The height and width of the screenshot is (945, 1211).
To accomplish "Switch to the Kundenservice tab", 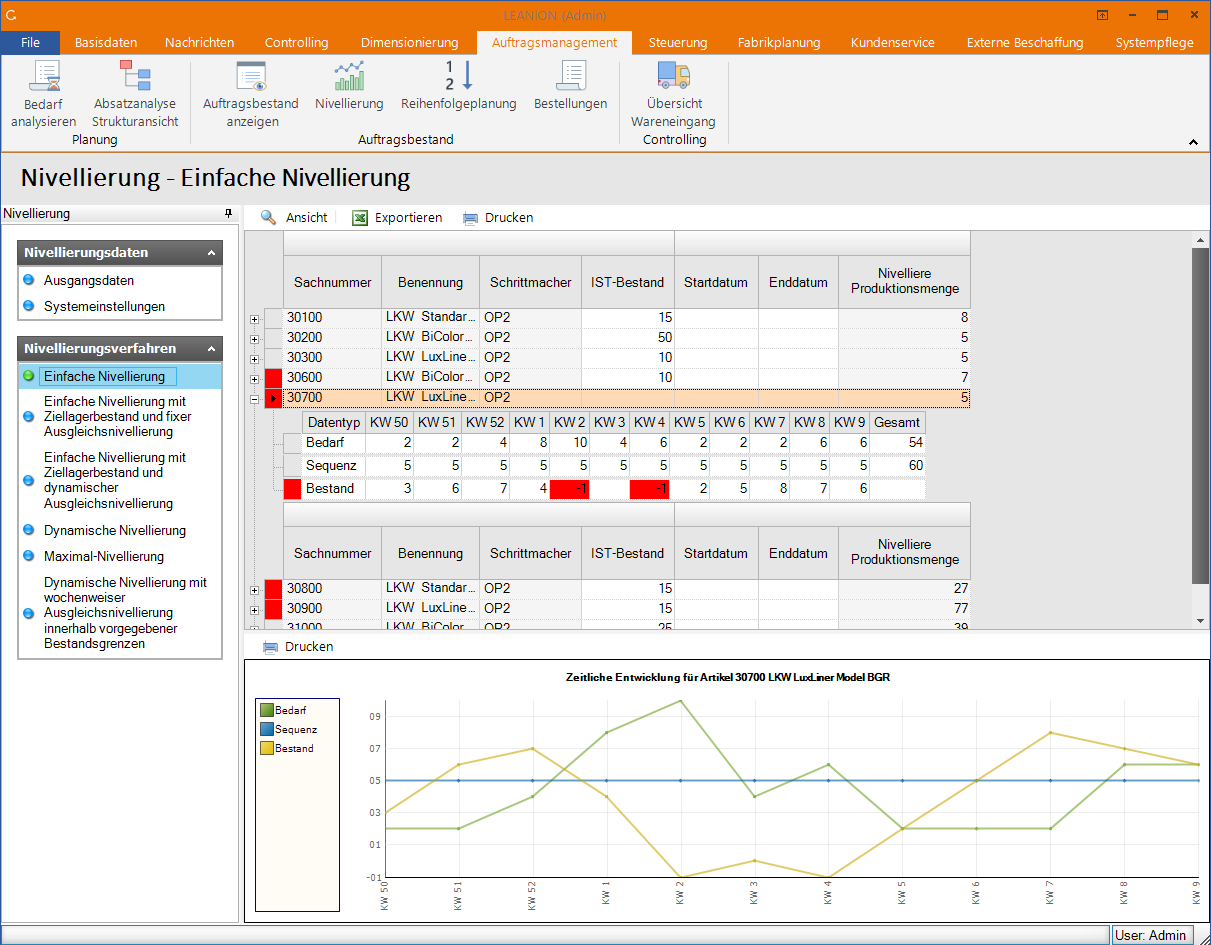I will 892,42.
